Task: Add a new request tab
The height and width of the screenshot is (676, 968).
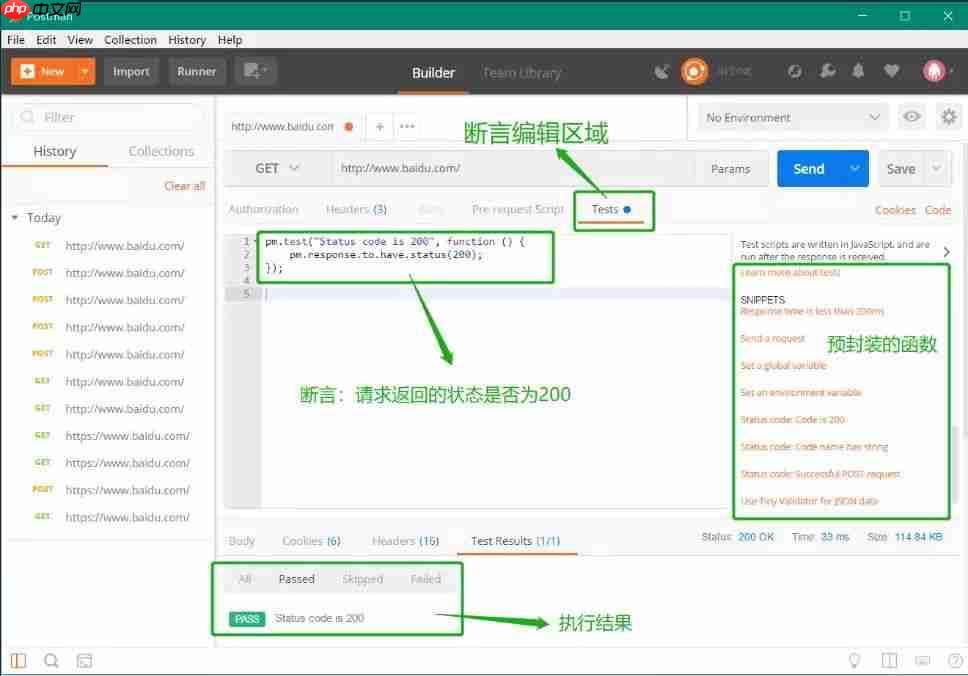Action: click(380, 127)
